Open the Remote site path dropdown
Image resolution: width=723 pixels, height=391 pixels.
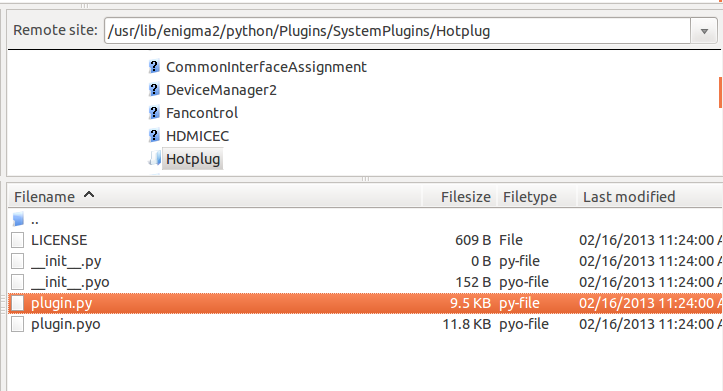coord(704,31)
